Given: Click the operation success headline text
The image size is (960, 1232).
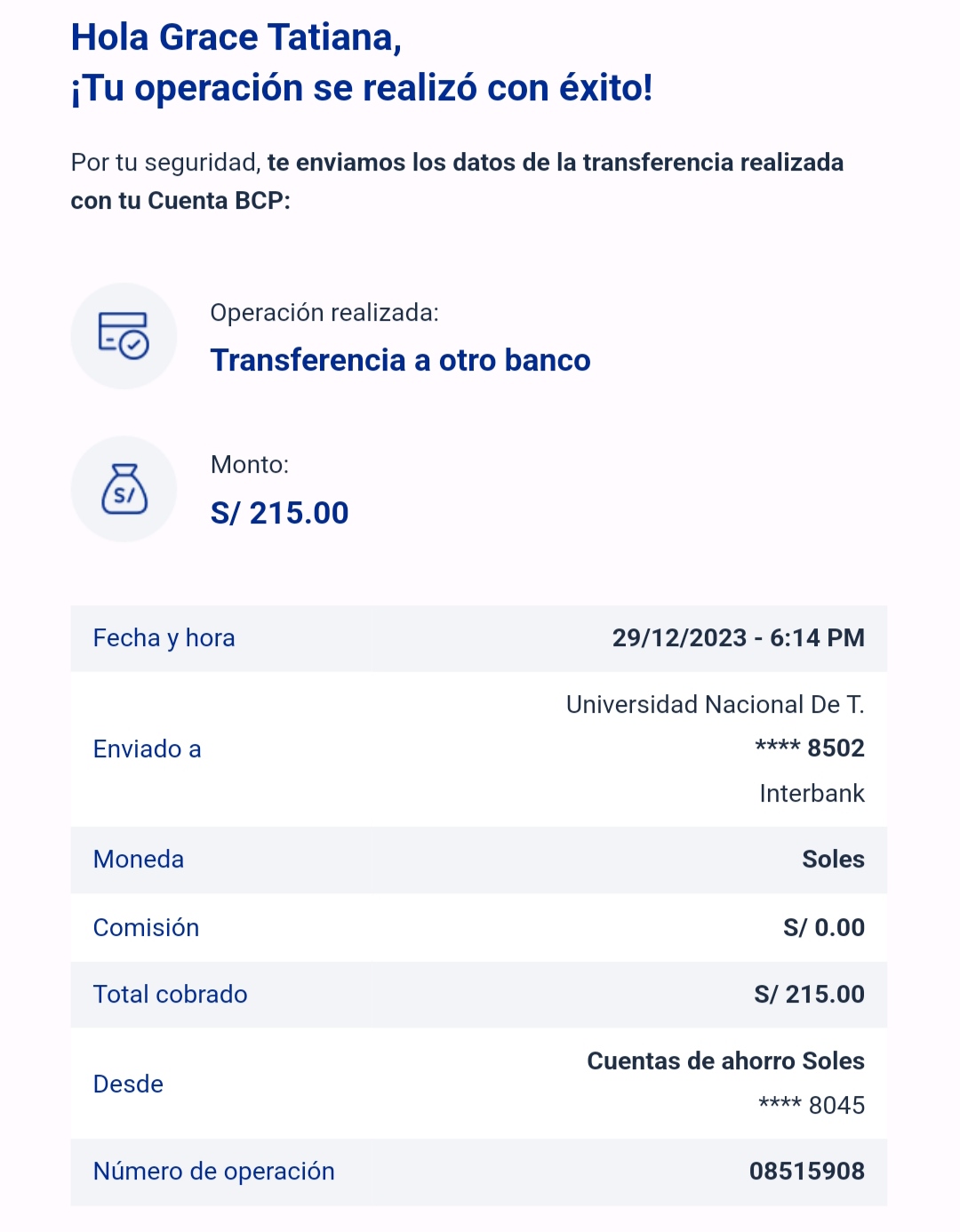Looking at the screenshot, I should (362, 88).
